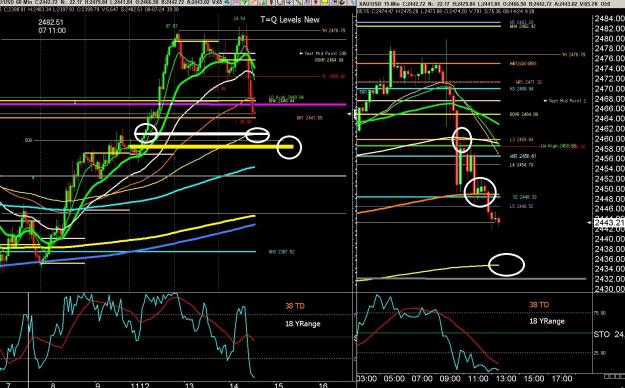Click the STO indicator value label
Screen dimensions: 625x388
pos(609,334)
